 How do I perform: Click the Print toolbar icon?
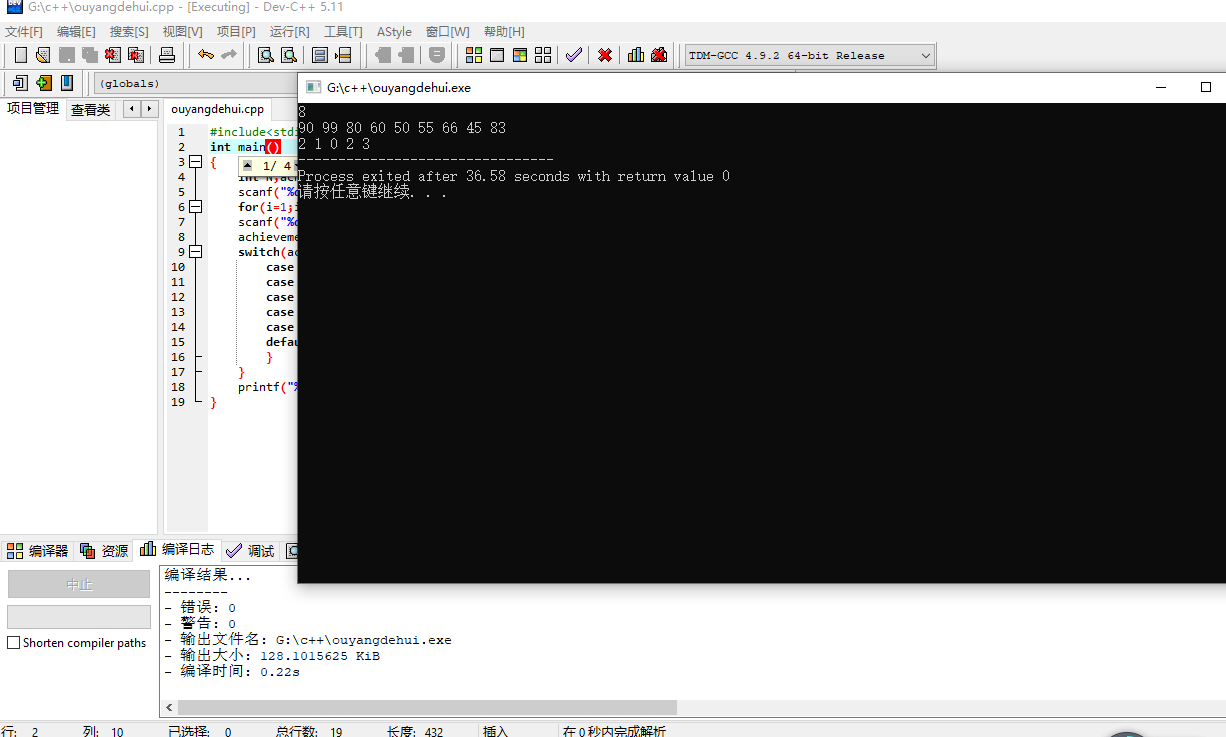pyautogui.click(x=167, y=55)
